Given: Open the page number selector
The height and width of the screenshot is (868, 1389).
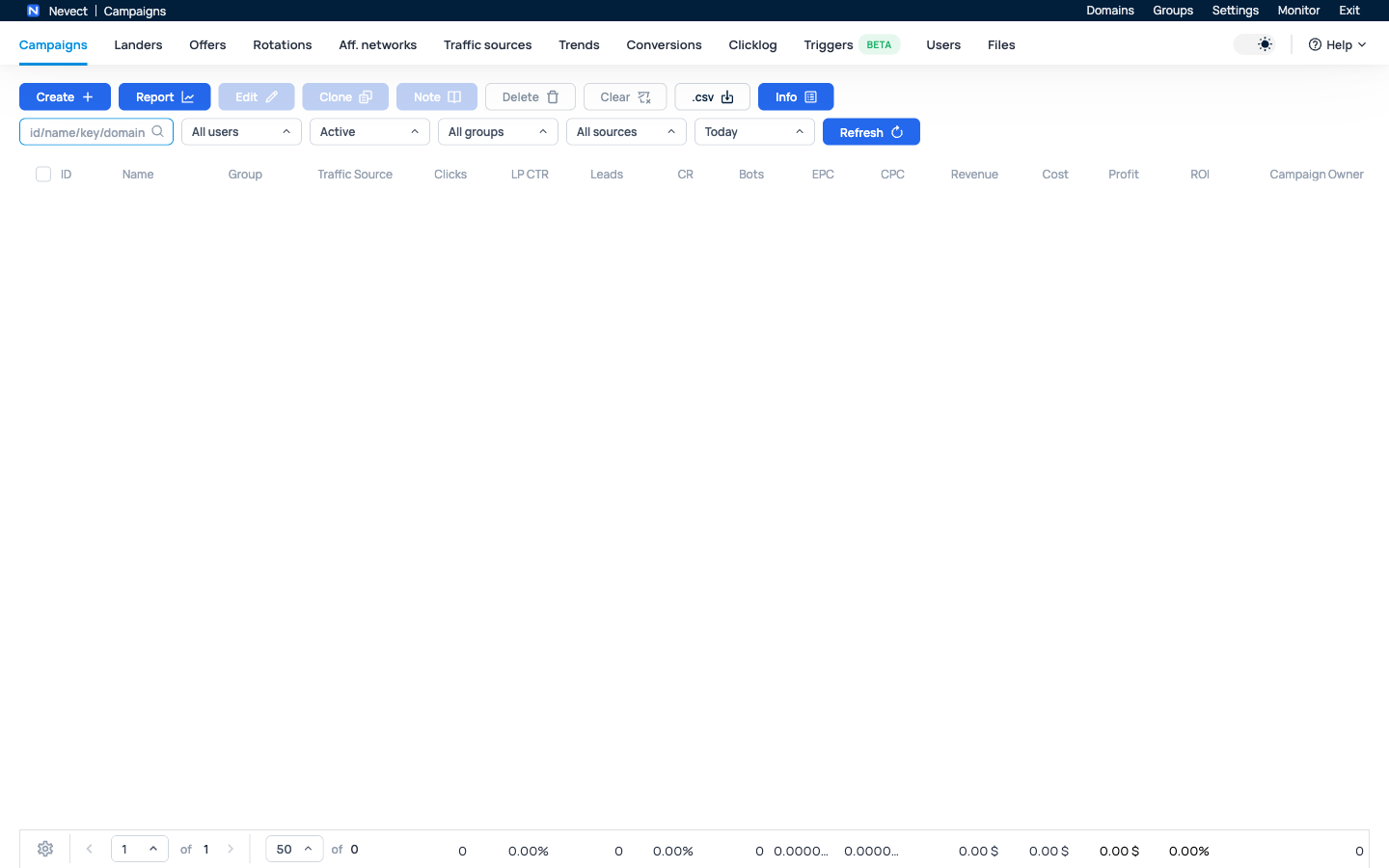Looking at the screenshot, I should (140, 849).
